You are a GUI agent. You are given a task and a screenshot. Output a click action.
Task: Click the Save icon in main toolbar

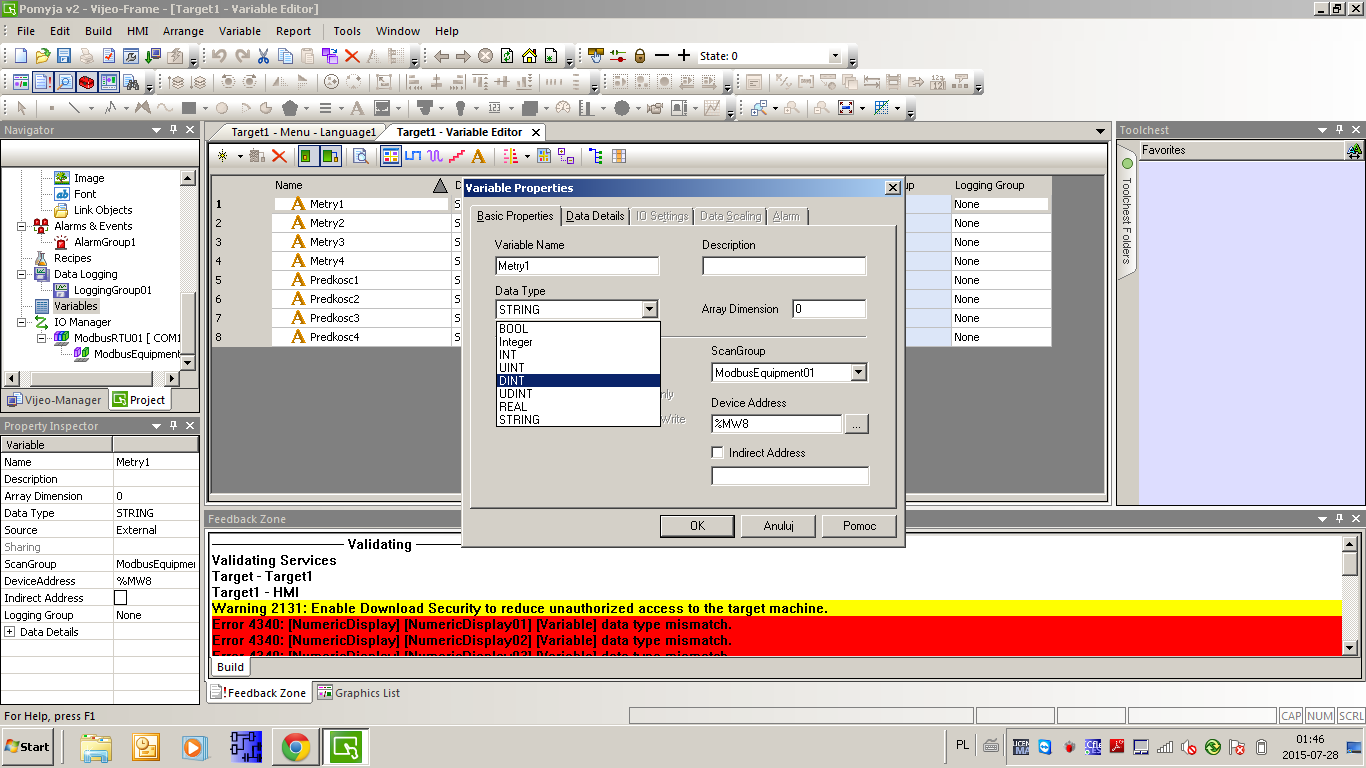tap(64, 56)
